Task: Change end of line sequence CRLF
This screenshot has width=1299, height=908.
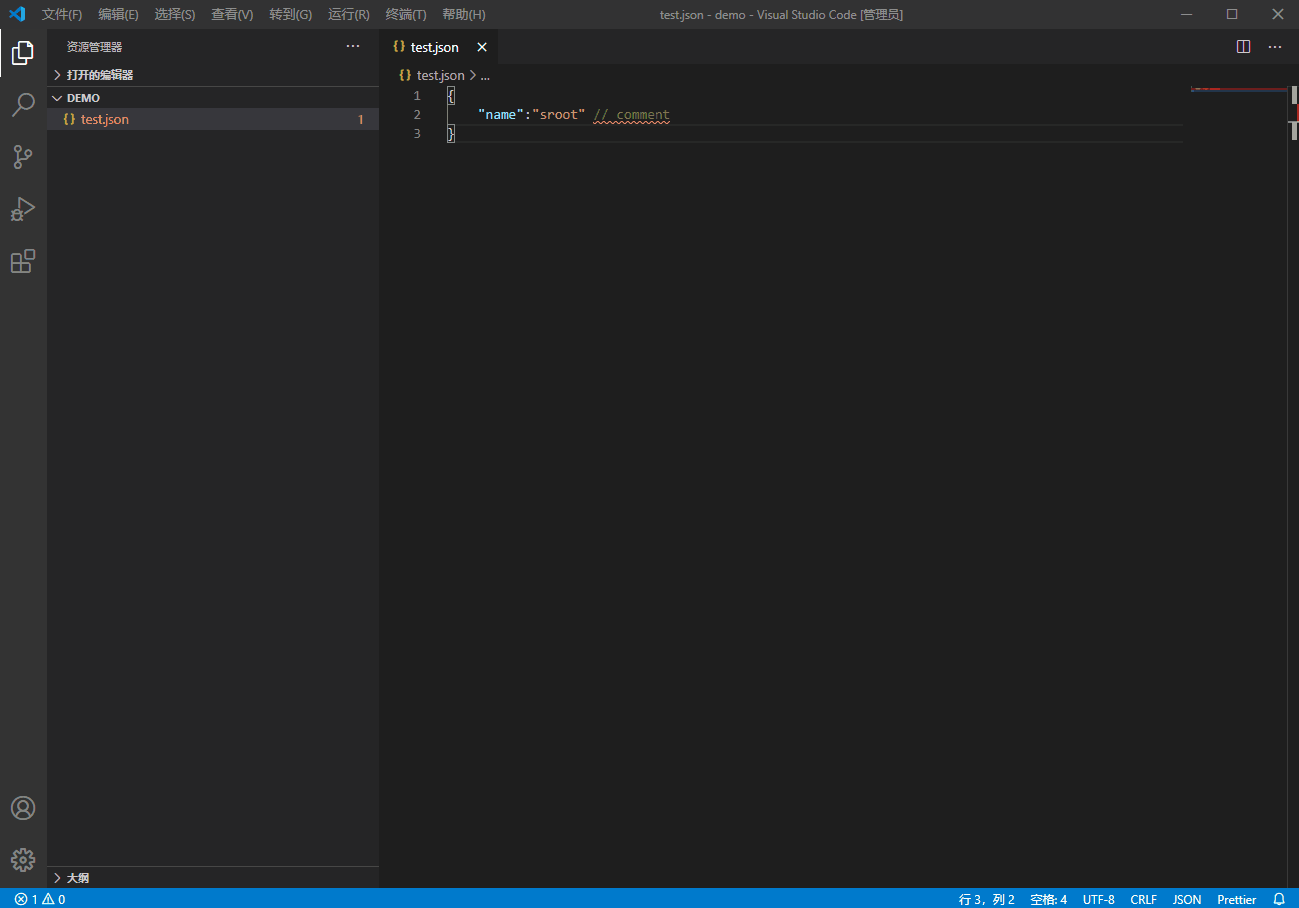Action: [1144, 899]
